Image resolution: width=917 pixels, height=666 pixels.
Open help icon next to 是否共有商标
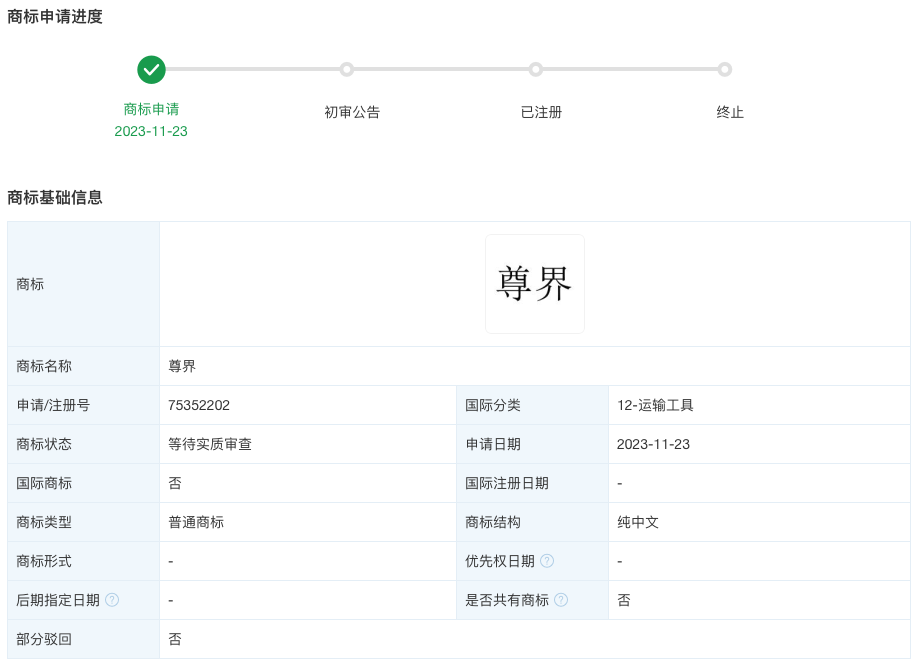click(x=561, y=600)
